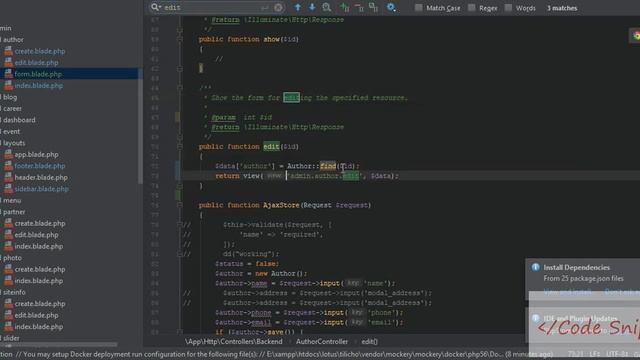Open index.blade.php under author folder

click(39, 85)
